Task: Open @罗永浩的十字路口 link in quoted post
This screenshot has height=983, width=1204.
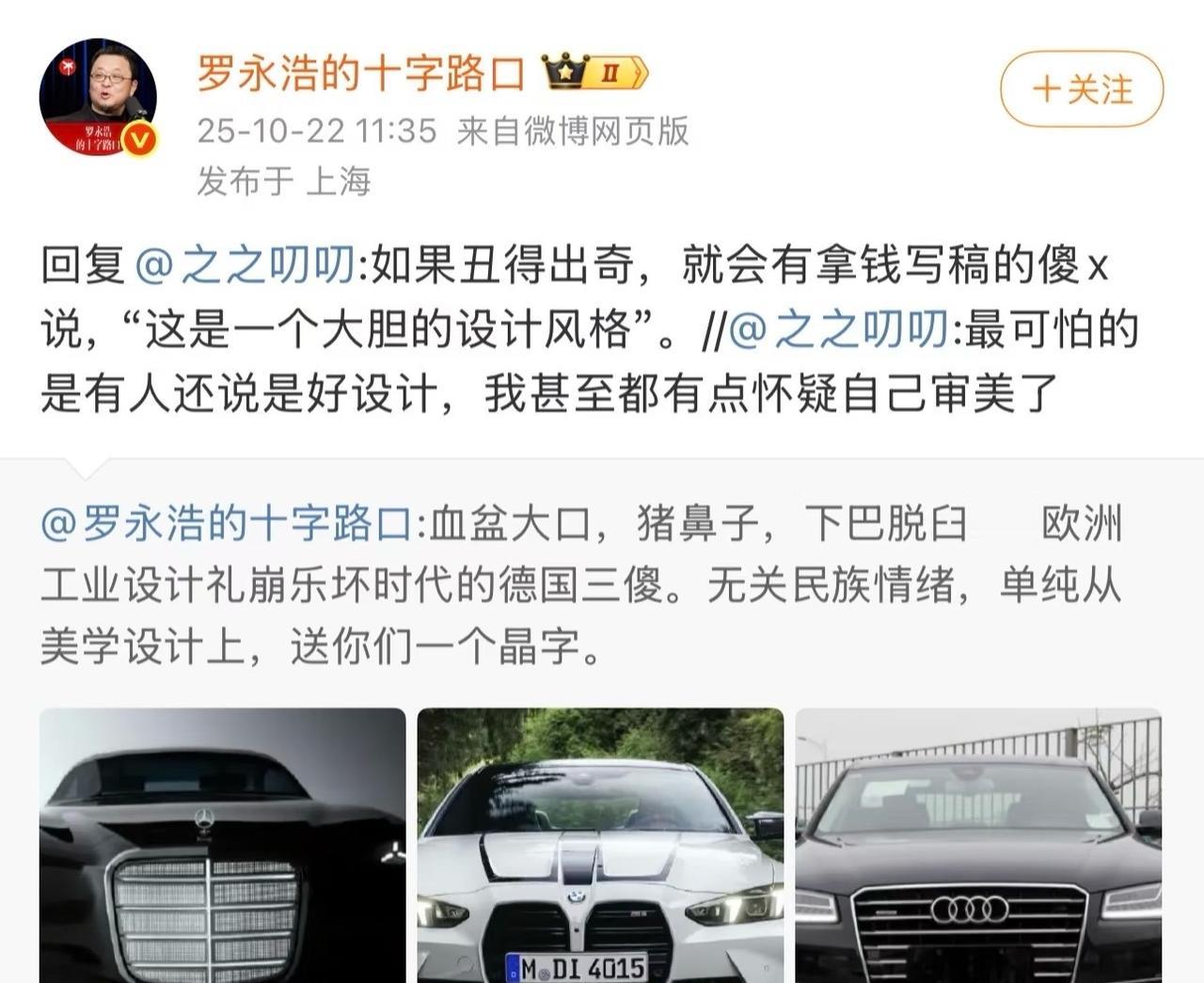Action: coord(227,524)
